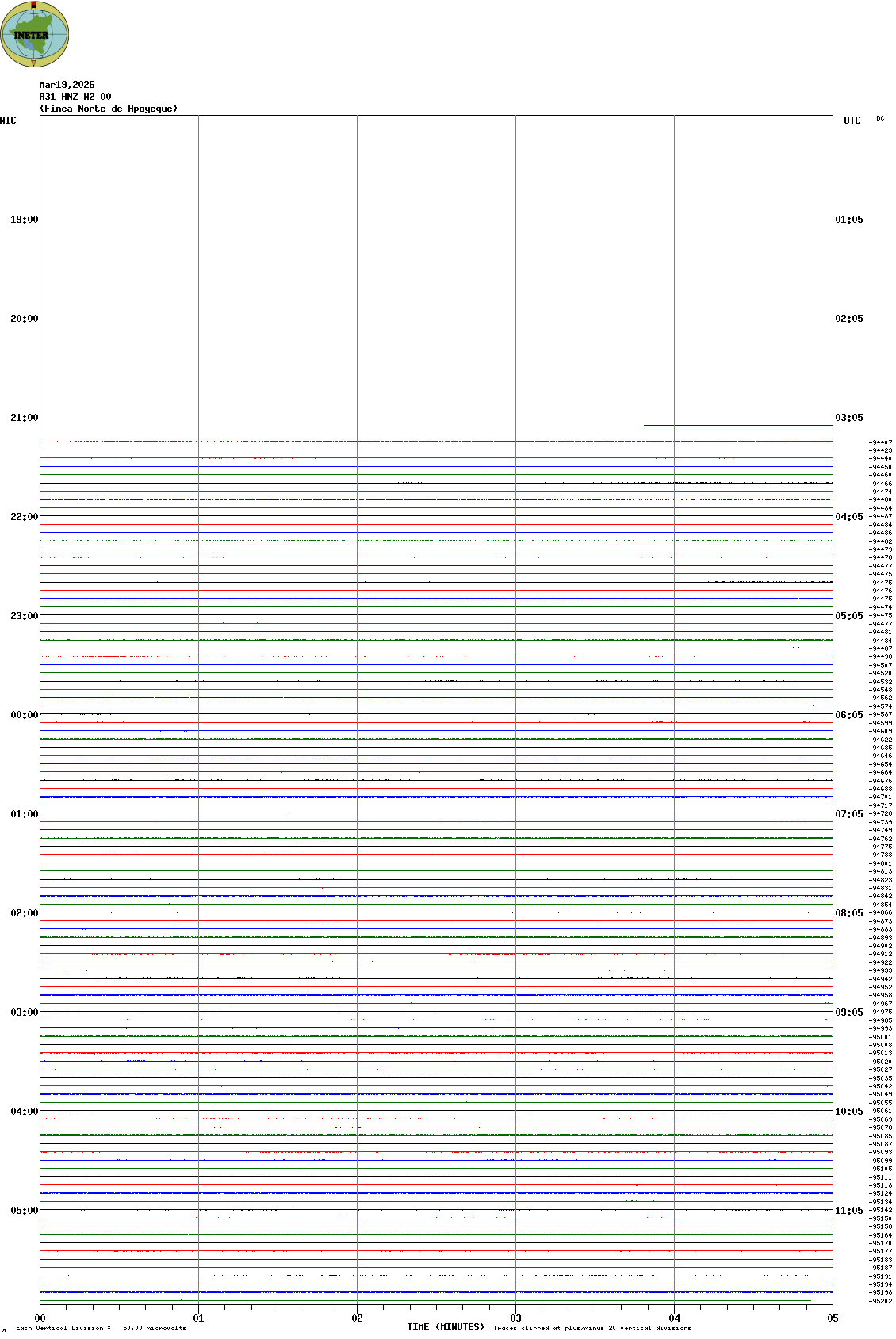This screenshot has height=1339, width=896.
Task: Click the NIC local time header
Action: point(8,121)
